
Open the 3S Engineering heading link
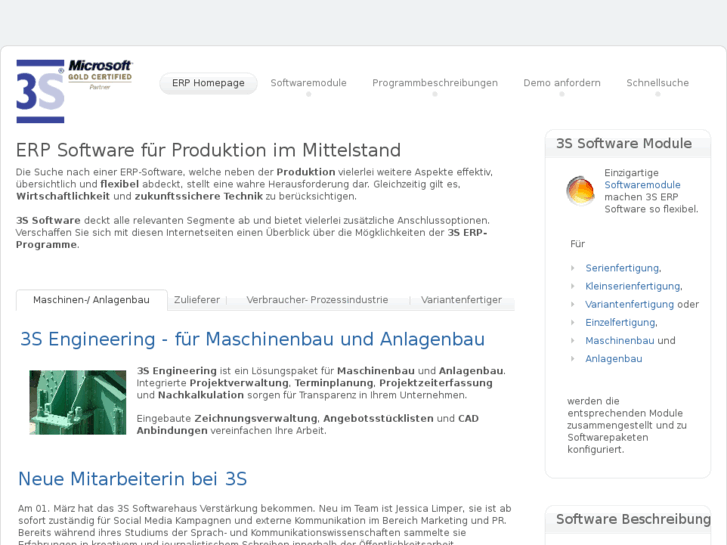point(253,340)
